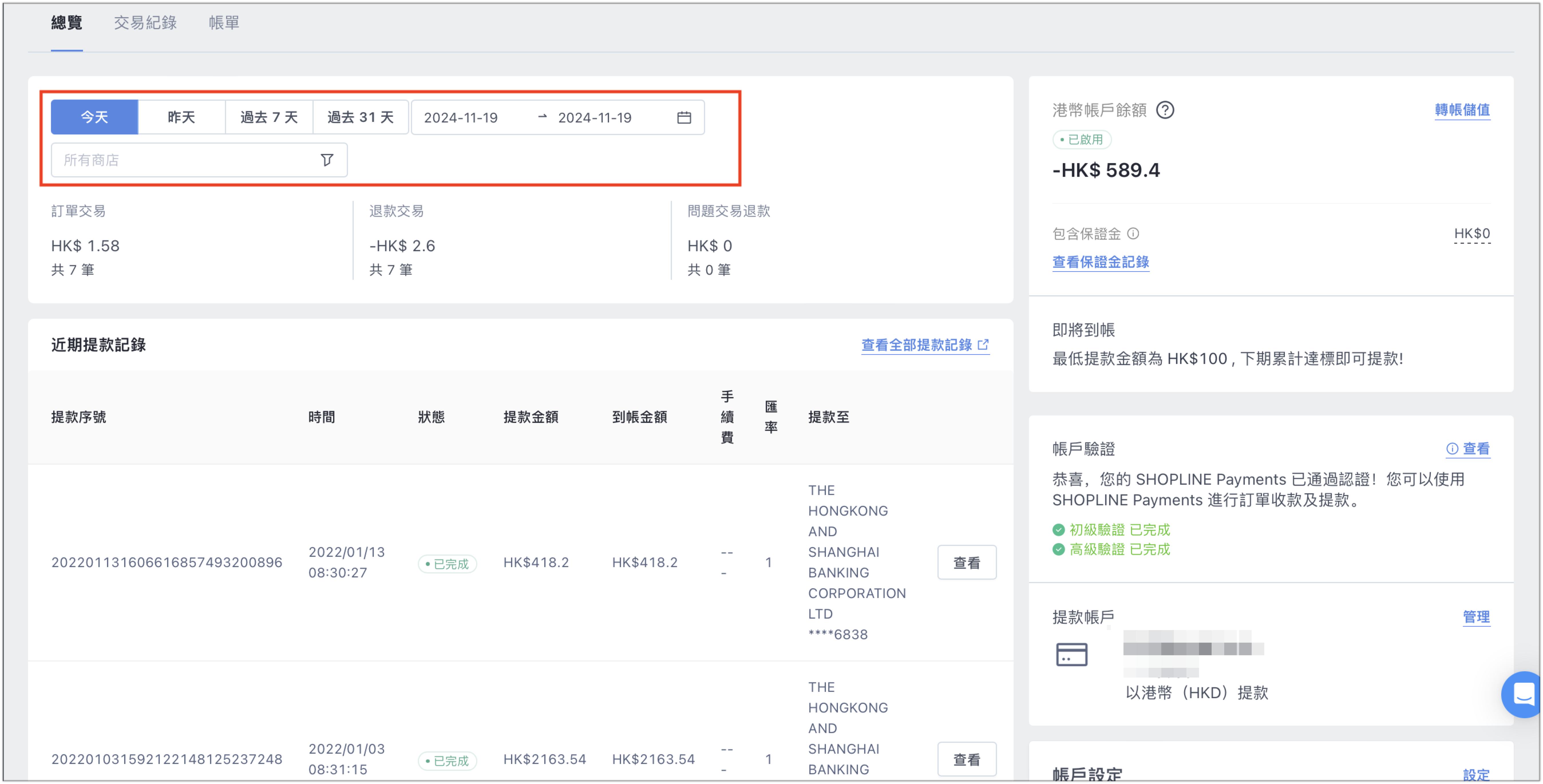Image resolution: width=1543 pixels, height=784 pixels.
Task: Click the info icon next to 帳戶驗證 查看
Action: (1452, 449)
